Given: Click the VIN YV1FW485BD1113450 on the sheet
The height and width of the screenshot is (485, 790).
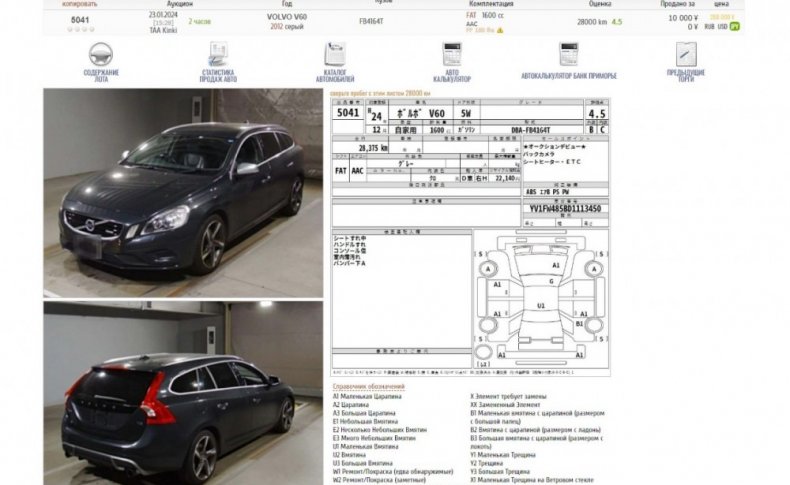Looking at the screenshot, I should (565, 209).
